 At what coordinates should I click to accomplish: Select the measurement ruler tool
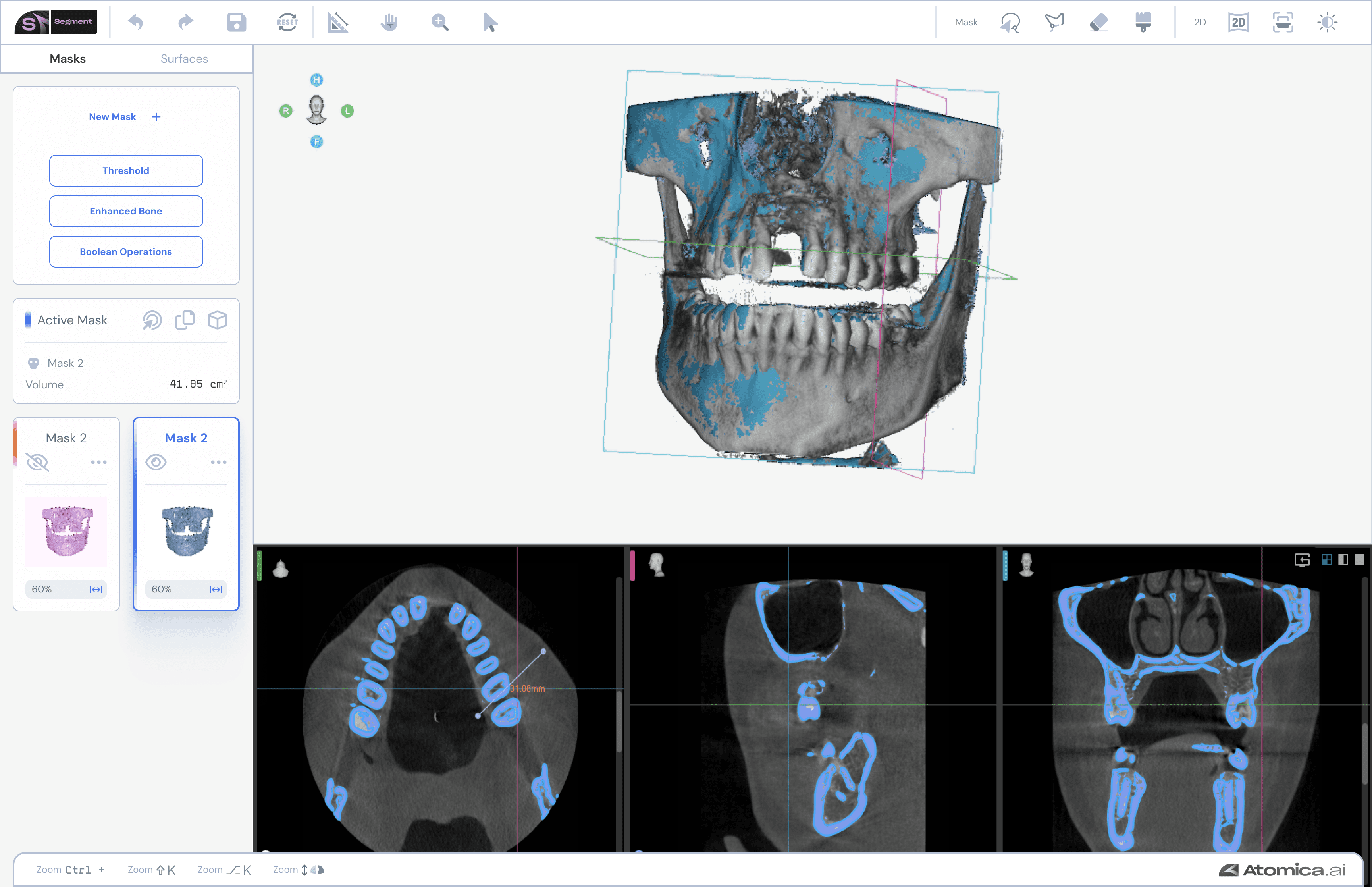pyautogui.click(x=338, y=23)
